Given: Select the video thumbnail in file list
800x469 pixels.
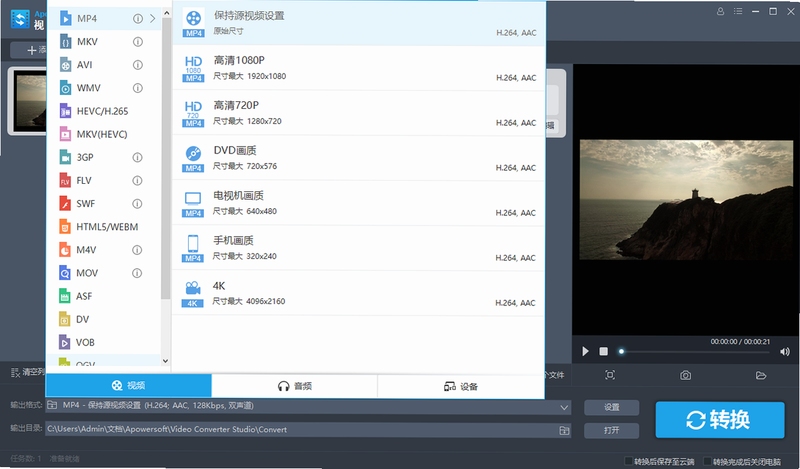Looking at the screenshot, I should [29, 101].
